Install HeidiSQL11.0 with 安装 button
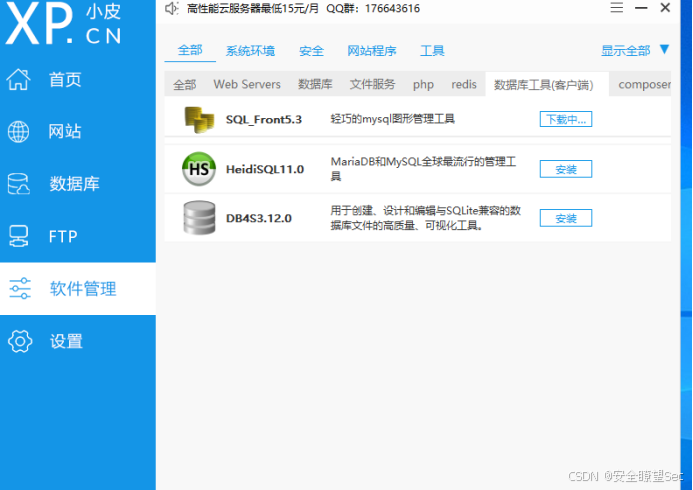Screen dimensions: 693x490 [566, 169]
